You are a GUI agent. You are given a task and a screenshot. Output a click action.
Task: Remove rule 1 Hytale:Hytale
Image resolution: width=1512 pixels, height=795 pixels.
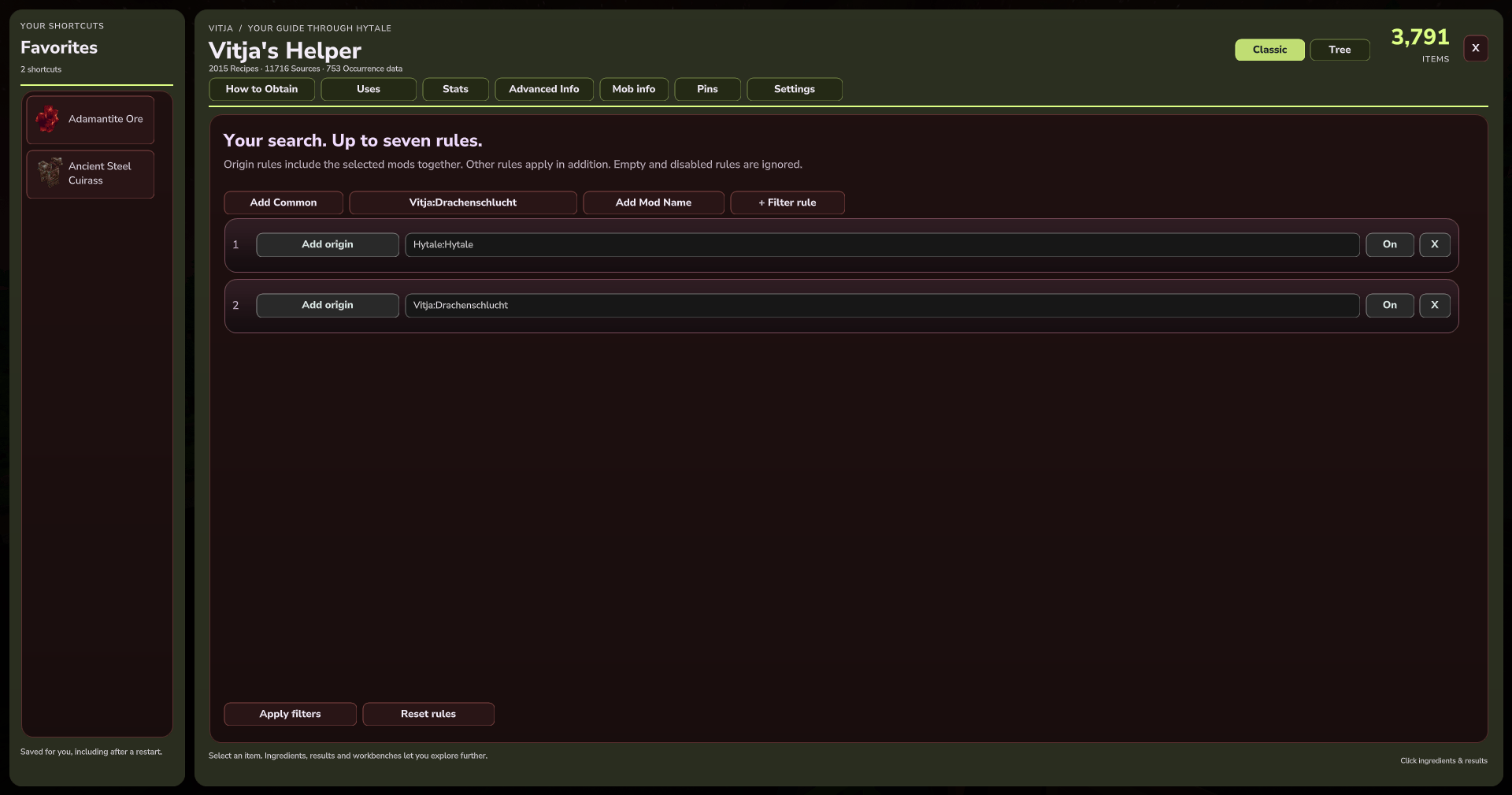1435,244
